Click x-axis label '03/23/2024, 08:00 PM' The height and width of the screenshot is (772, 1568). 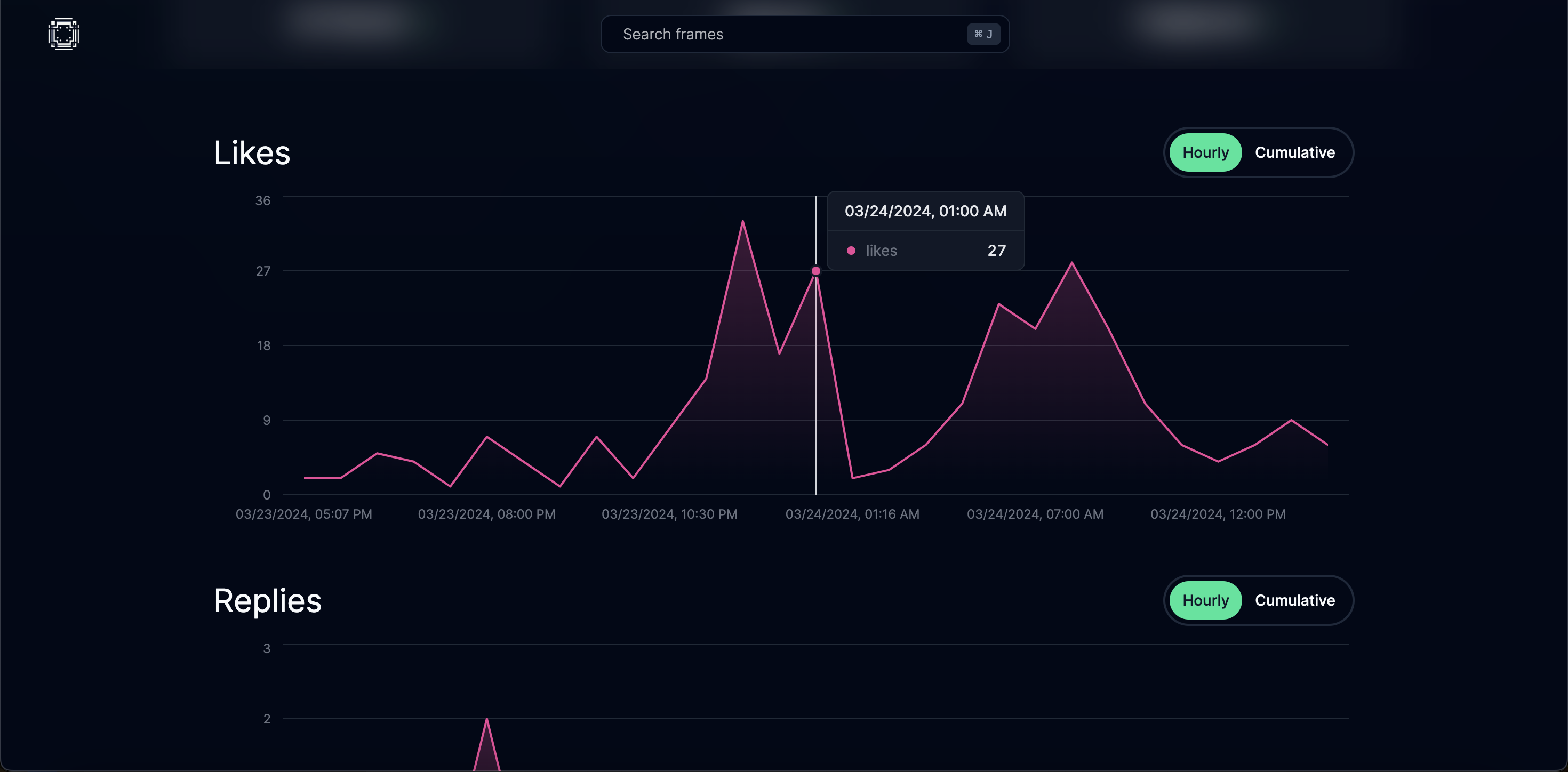click(486, 514)
